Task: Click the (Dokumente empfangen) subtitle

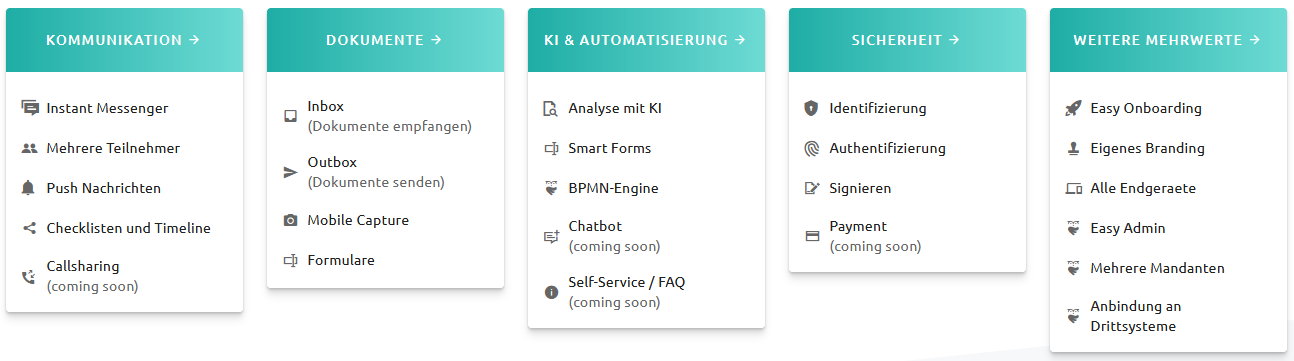Action: [389, 126]
